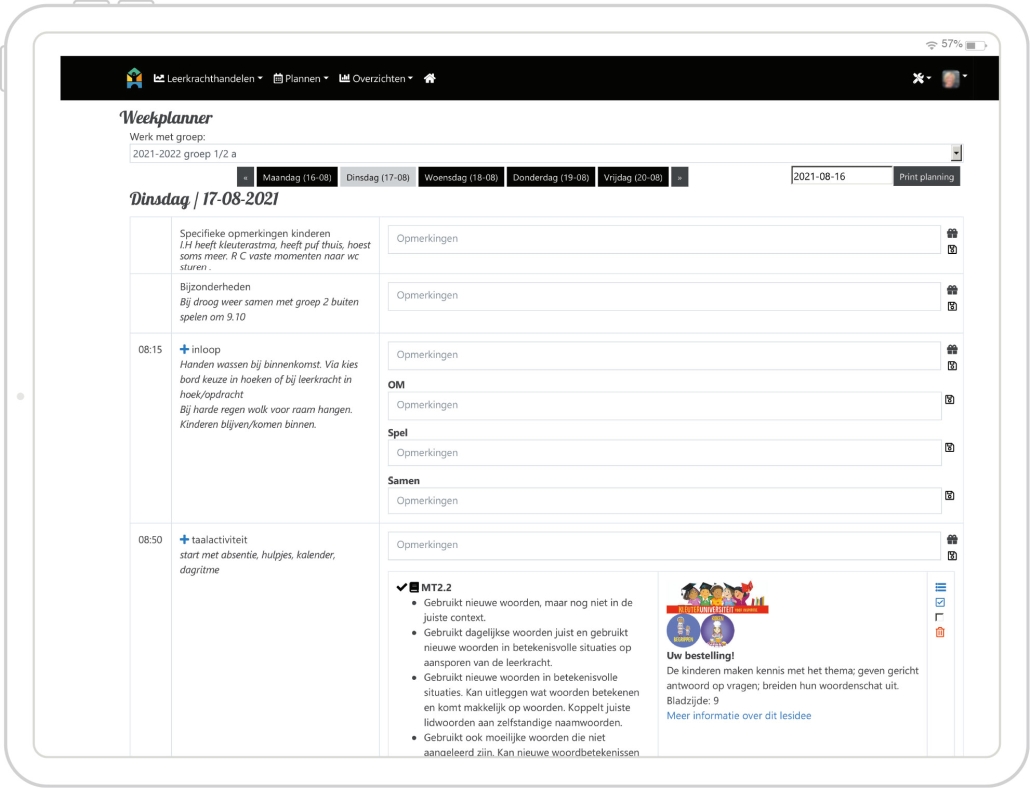The height and width of the screenshot is (788, 1030).
Task: Delete the lesson idea with trash icon
Action: (x=940, y=632)
